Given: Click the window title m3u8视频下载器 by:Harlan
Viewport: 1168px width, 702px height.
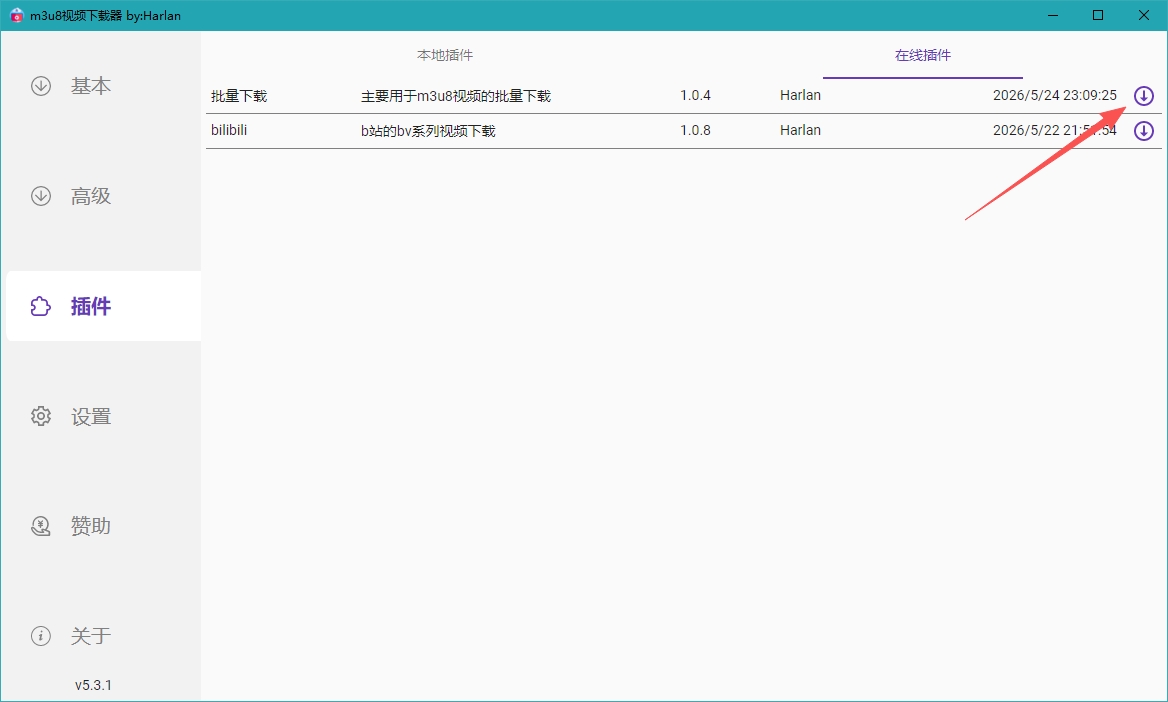Looking at the screenshot, I should point(105,16).
